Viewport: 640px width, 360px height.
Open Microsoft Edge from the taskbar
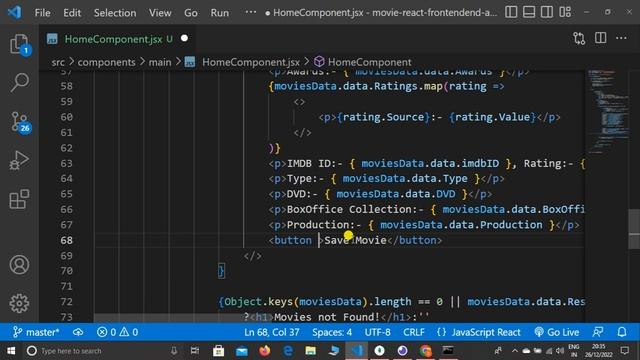288,351
